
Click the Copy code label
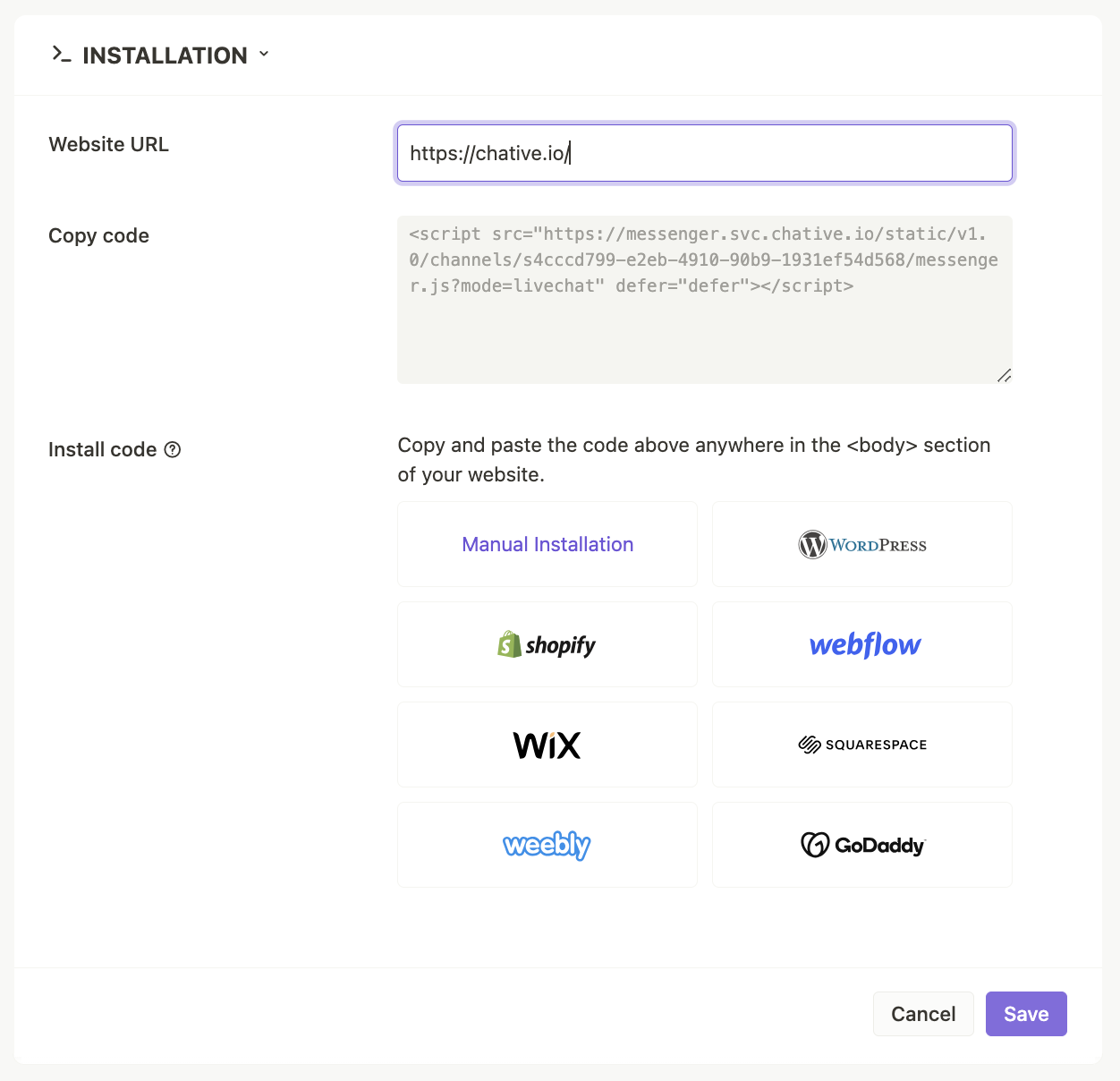click(x=98, y=236)
